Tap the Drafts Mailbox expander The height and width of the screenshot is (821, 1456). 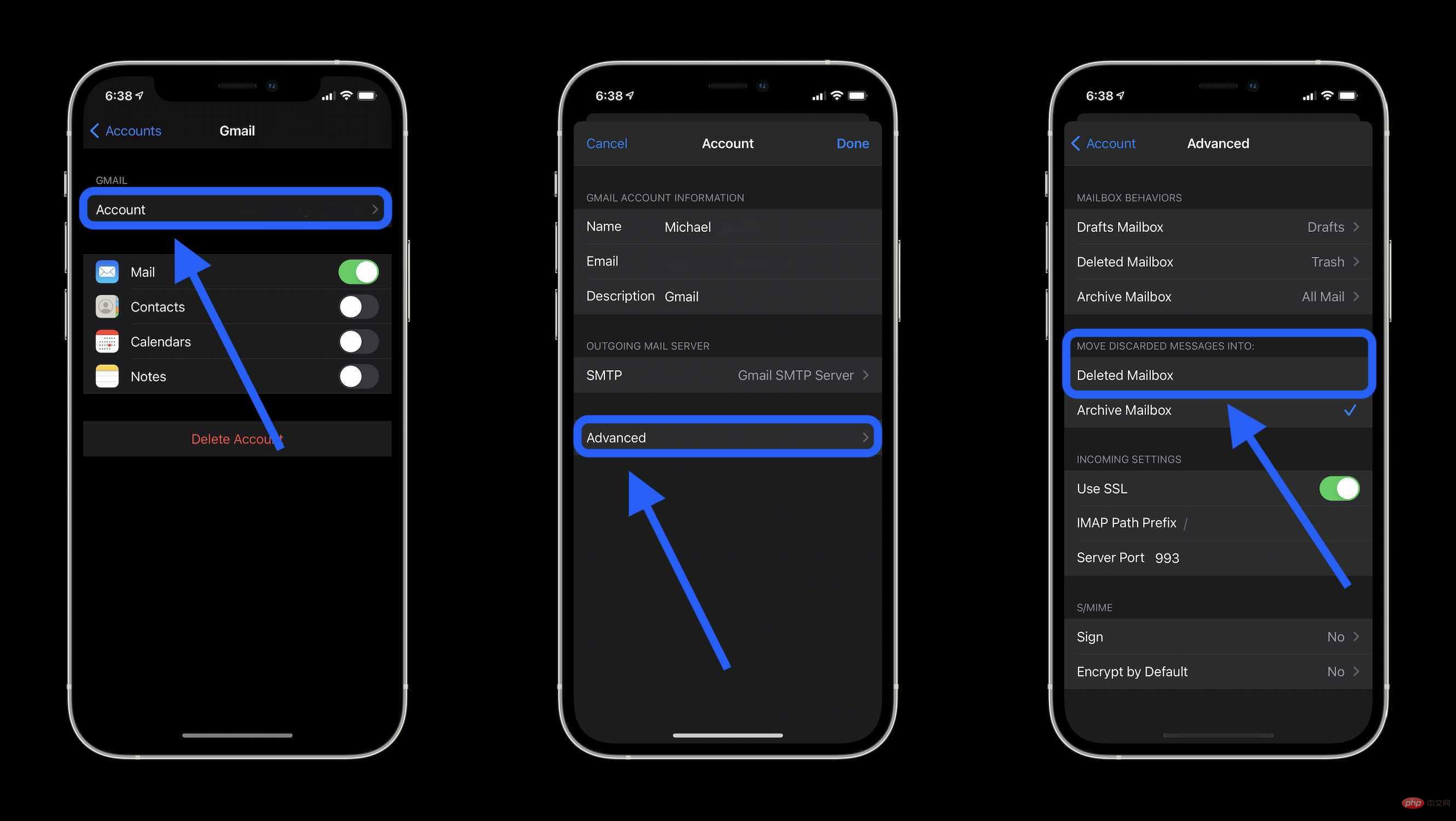[1356, 226]
